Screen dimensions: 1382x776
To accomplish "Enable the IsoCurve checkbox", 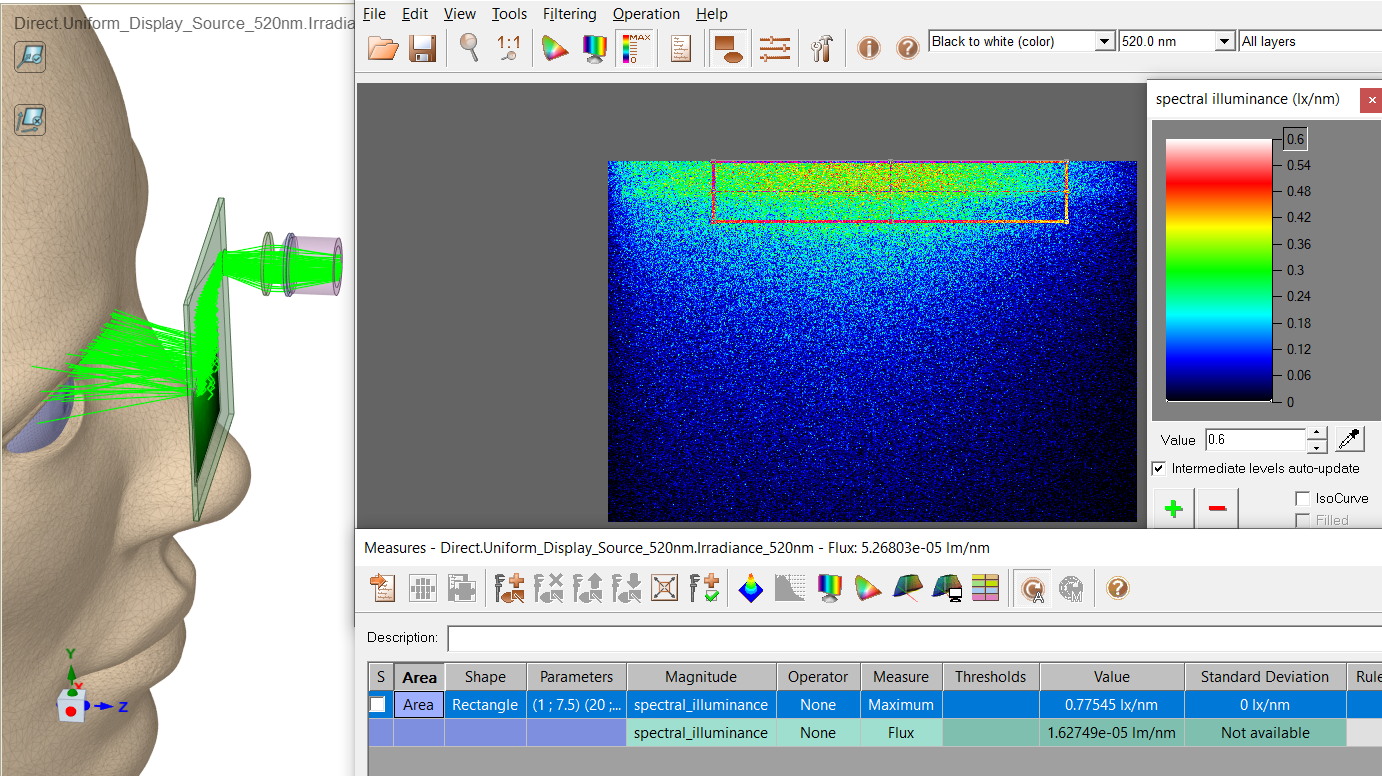I will coord(1302,498).
